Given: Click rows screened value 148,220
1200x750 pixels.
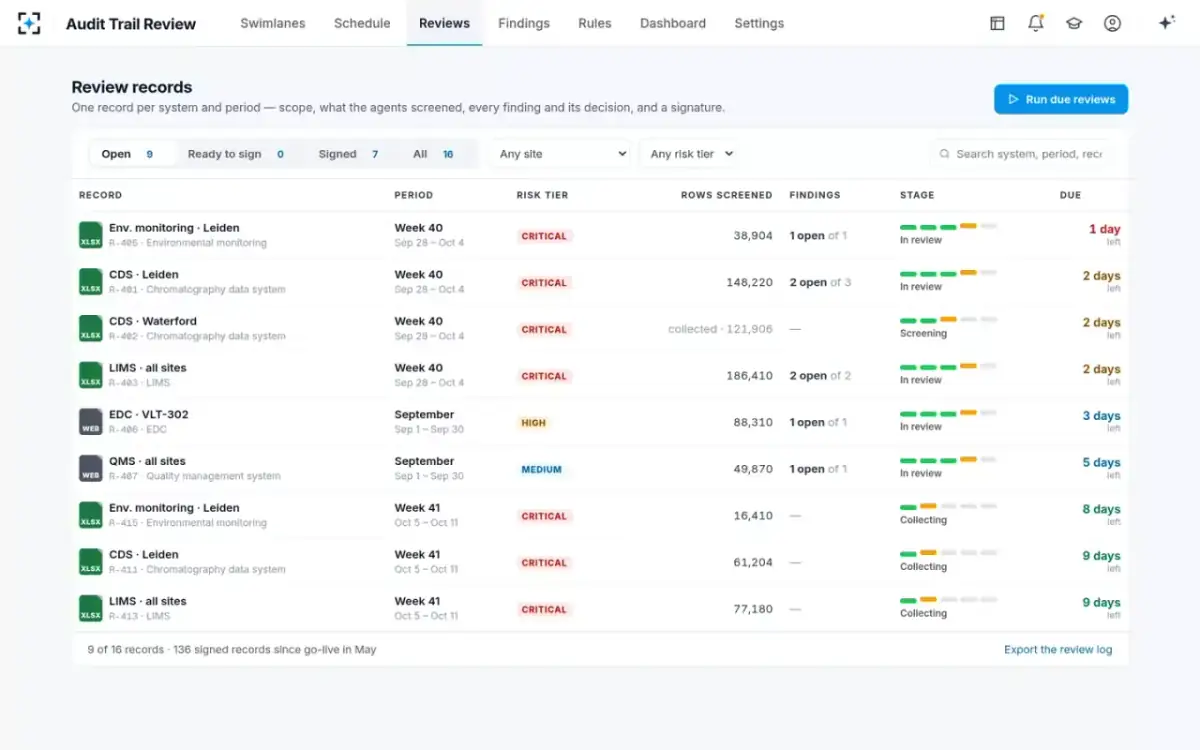Looking at the screenshot, I should click(x=749, y=283).
